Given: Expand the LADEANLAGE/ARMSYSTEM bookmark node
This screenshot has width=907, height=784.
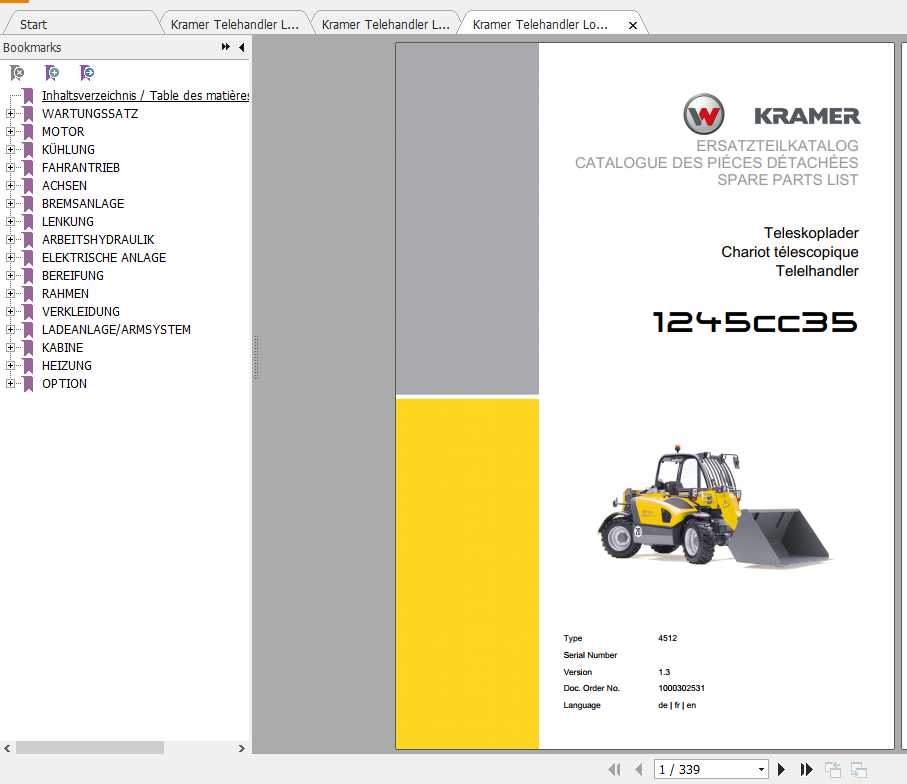Looking at the screenshot, I should point(10,329).
